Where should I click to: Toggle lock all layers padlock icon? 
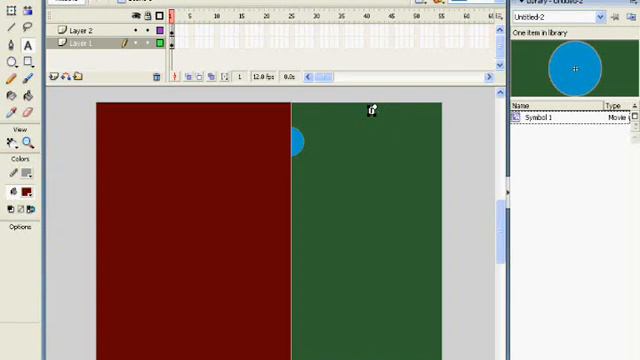click(148, 16)
